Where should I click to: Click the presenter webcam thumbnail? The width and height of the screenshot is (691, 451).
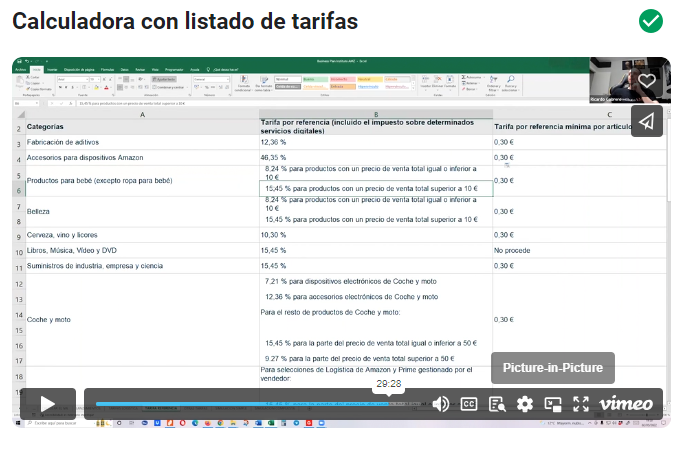pos(630,80)
